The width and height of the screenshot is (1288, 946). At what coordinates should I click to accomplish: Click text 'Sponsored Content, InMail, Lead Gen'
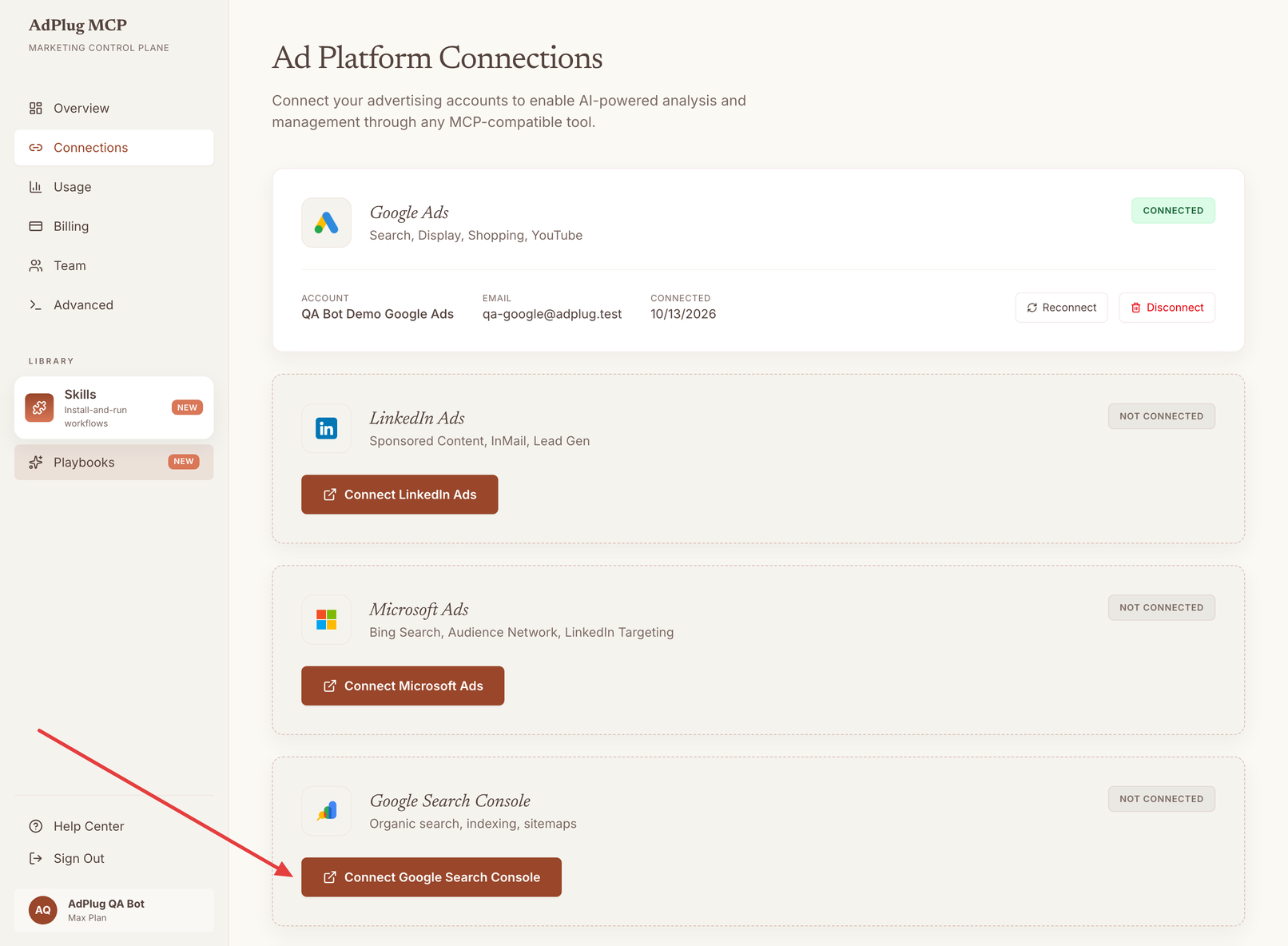(479, 441)
